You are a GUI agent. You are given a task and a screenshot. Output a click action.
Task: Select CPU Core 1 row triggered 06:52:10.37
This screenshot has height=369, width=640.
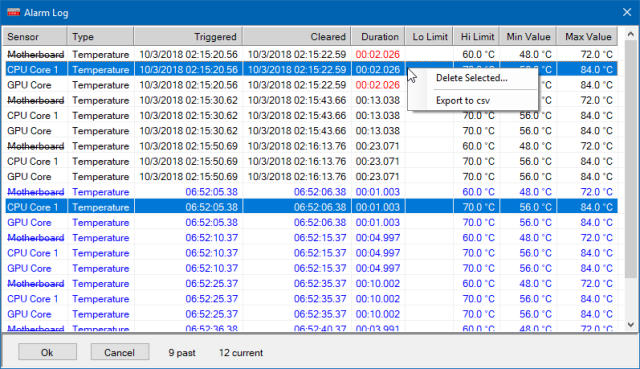tap(311, 253)
